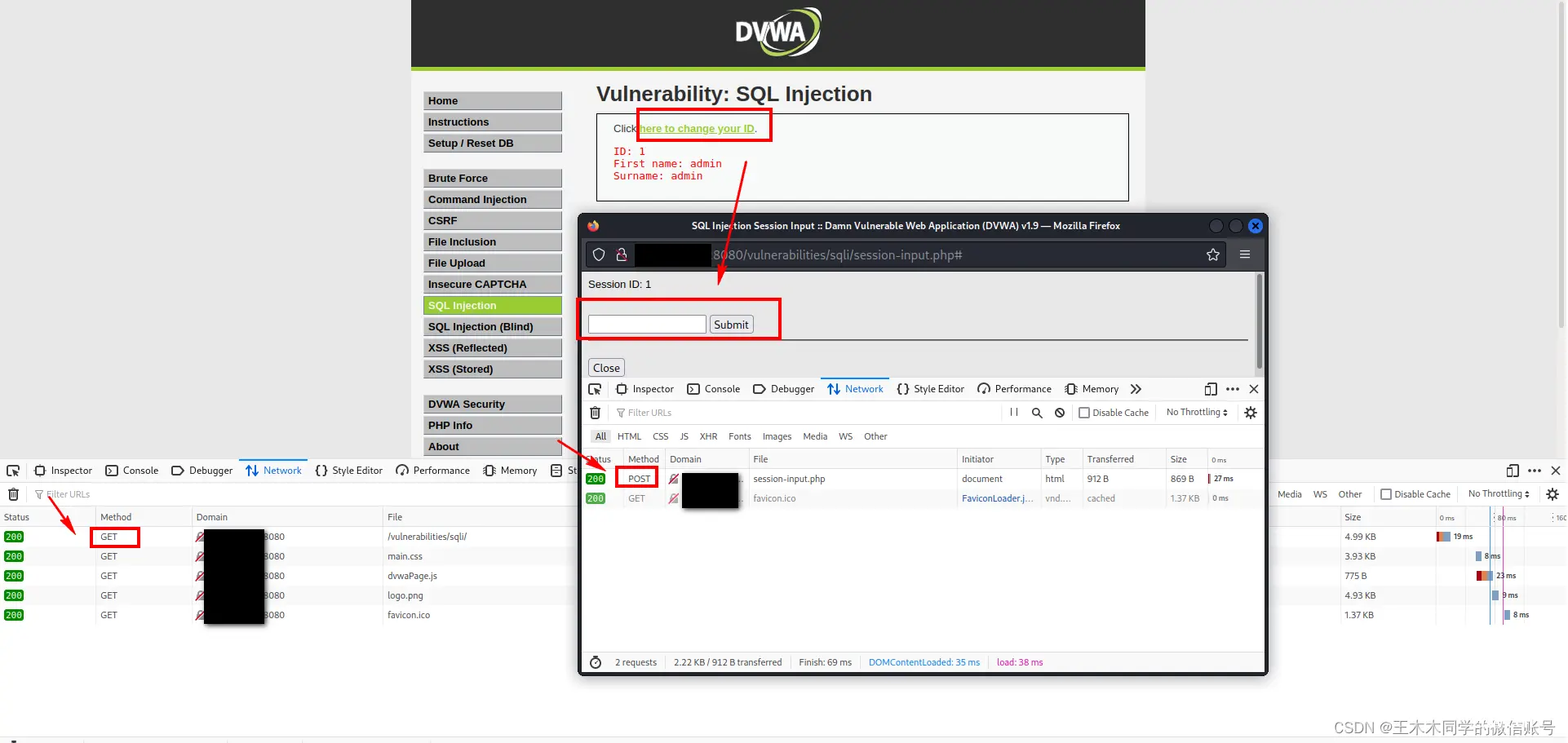Viewport: 1568px width, 743px height.
Task: Open the popup Firefox hamburger menu
Action: pos(1245,254)
